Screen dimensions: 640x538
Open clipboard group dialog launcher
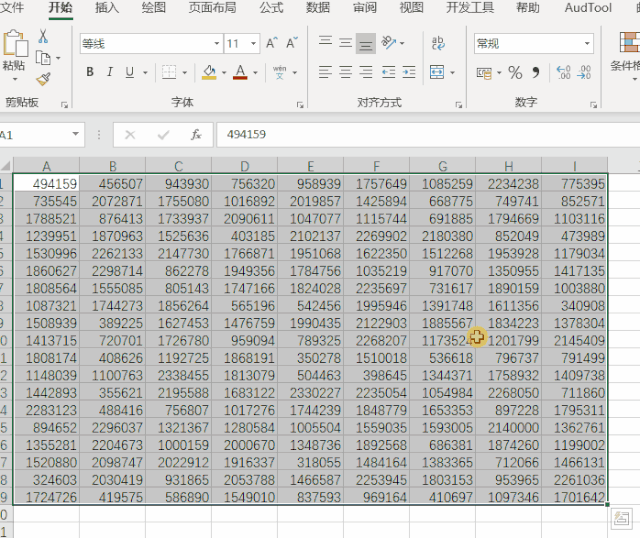(x=64, y=105)
